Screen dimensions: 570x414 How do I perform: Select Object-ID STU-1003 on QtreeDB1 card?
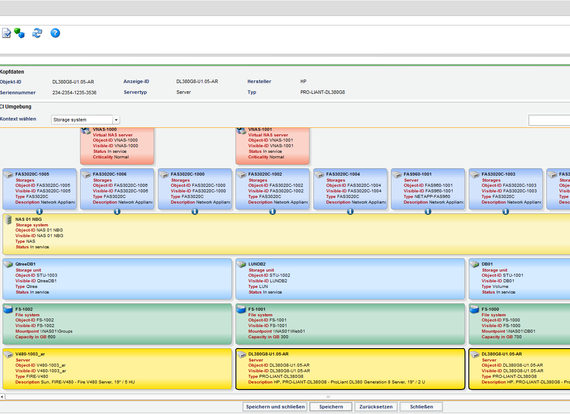point(36,276)
